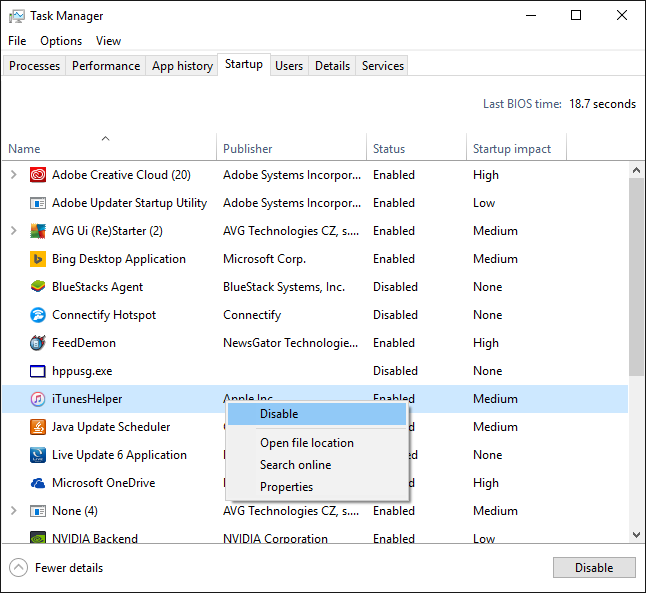
Task: Click the Task Manager title bar icon
Action: click(16, 16)
